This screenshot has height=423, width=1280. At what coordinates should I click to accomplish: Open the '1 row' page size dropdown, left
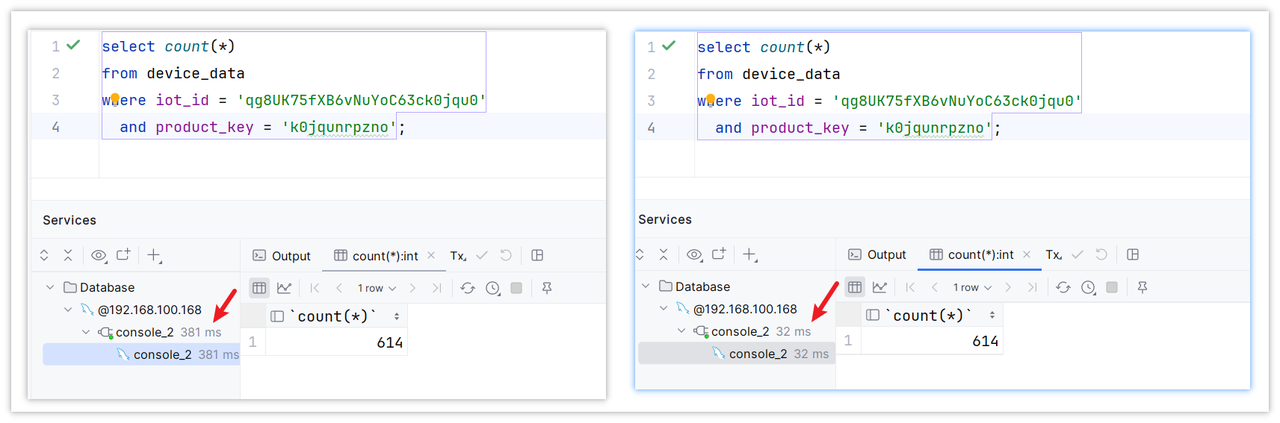pyautogui.click(x=377, y=288)
